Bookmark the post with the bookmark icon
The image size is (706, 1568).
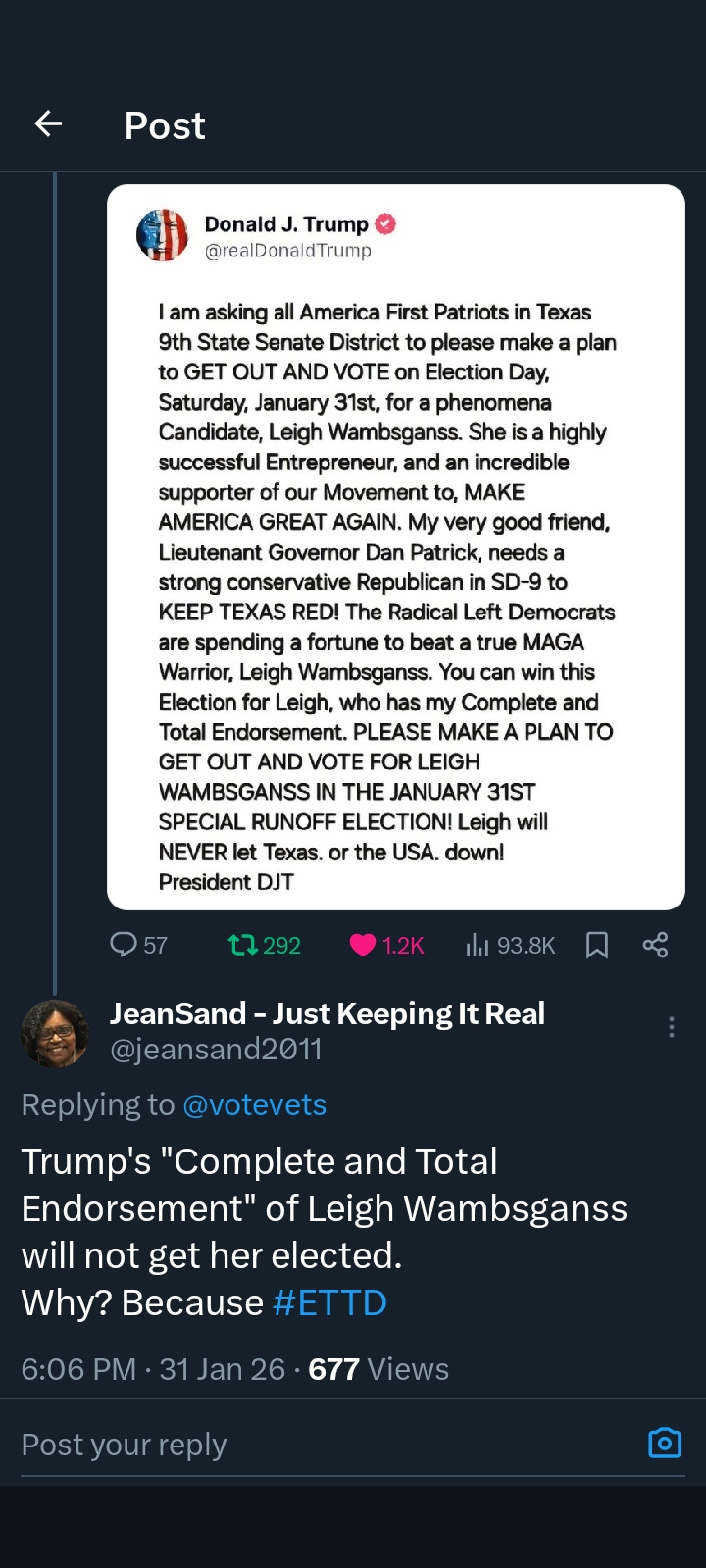click(x=596, y=945)
